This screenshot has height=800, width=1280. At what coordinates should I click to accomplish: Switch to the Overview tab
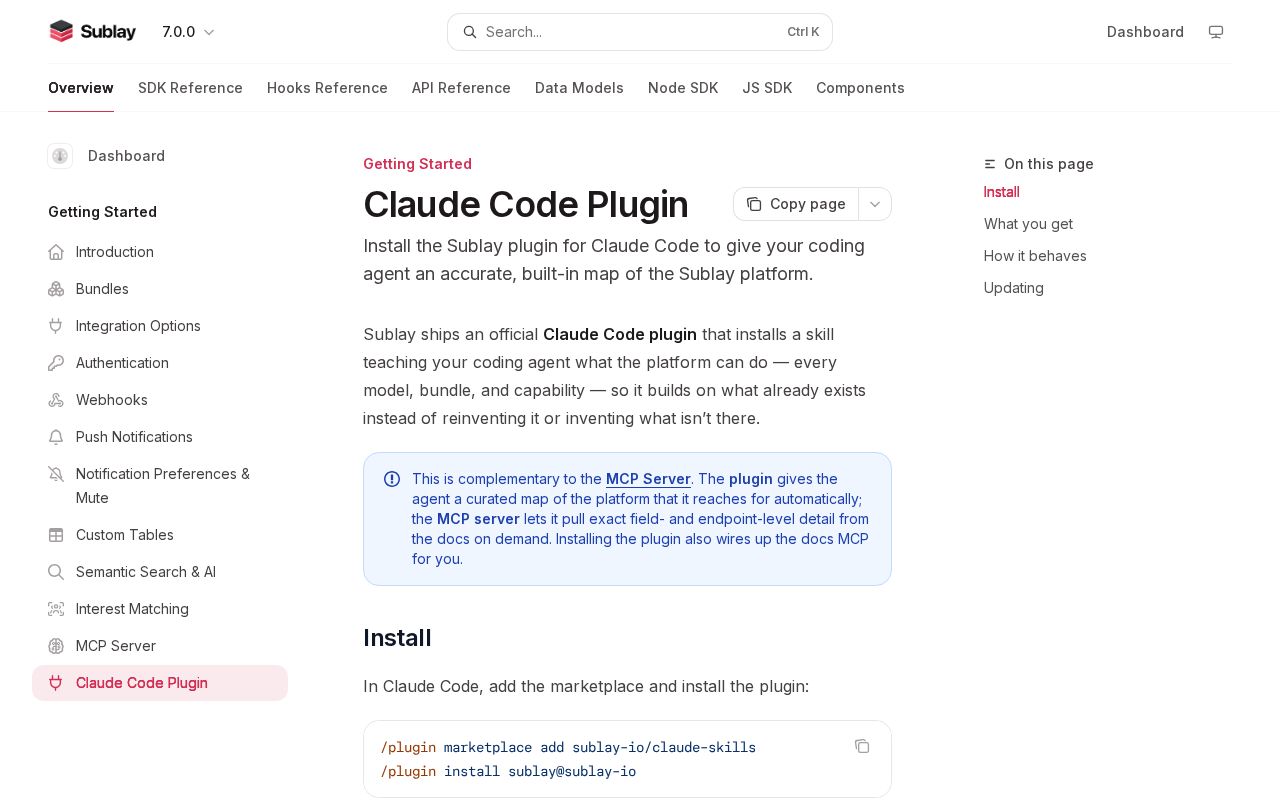tap(81, 88)
